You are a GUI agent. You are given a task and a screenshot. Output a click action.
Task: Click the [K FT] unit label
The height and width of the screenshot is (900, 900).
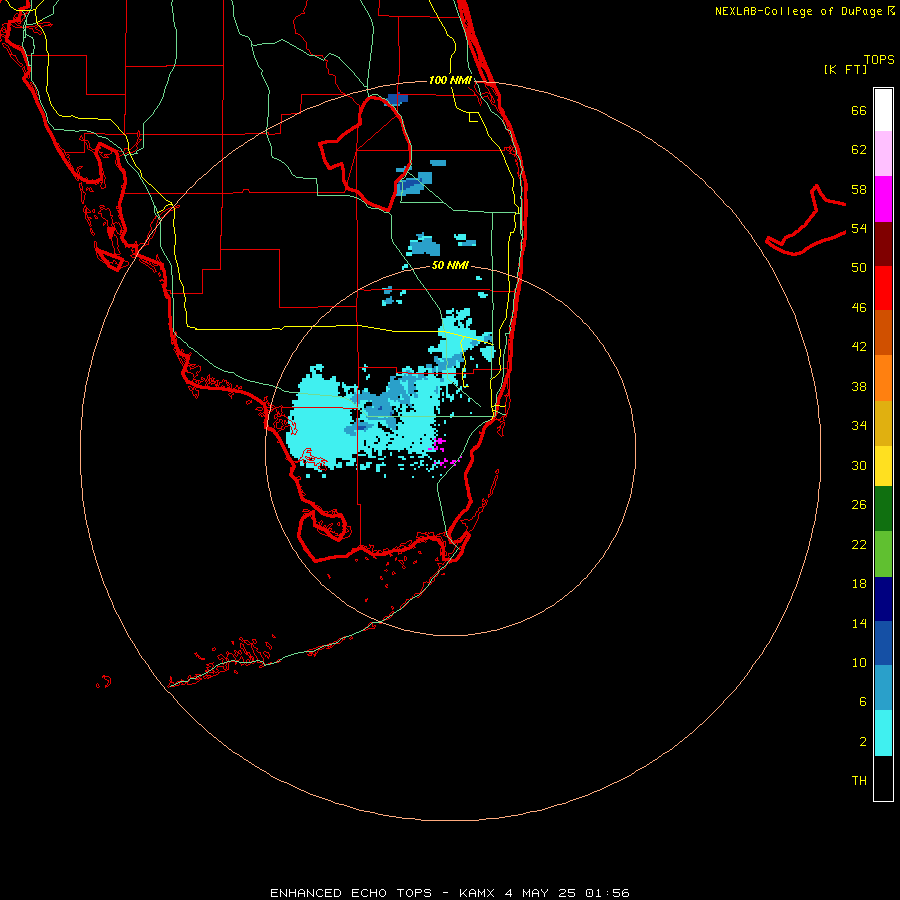(845, 69)
